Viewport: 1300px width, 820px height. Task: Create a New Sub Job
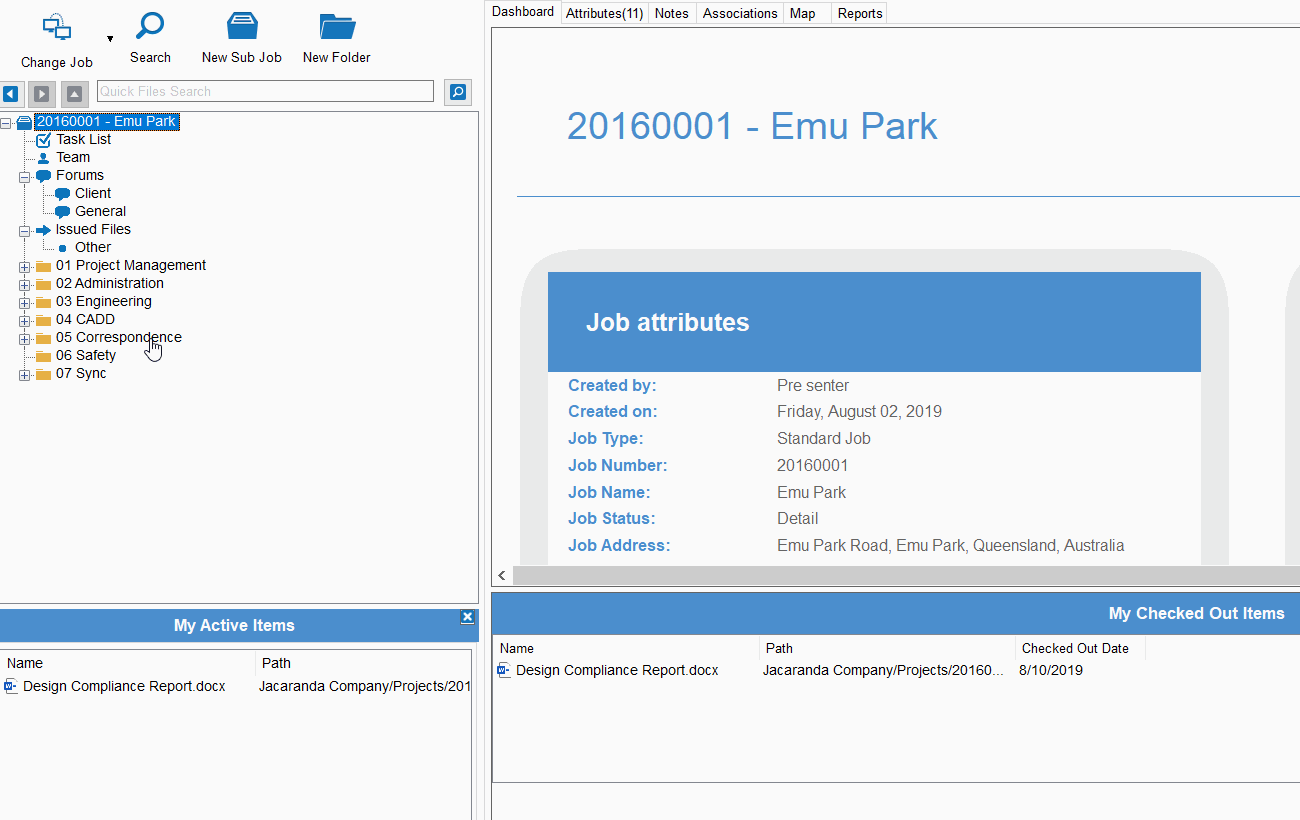(x=242, y=27)
